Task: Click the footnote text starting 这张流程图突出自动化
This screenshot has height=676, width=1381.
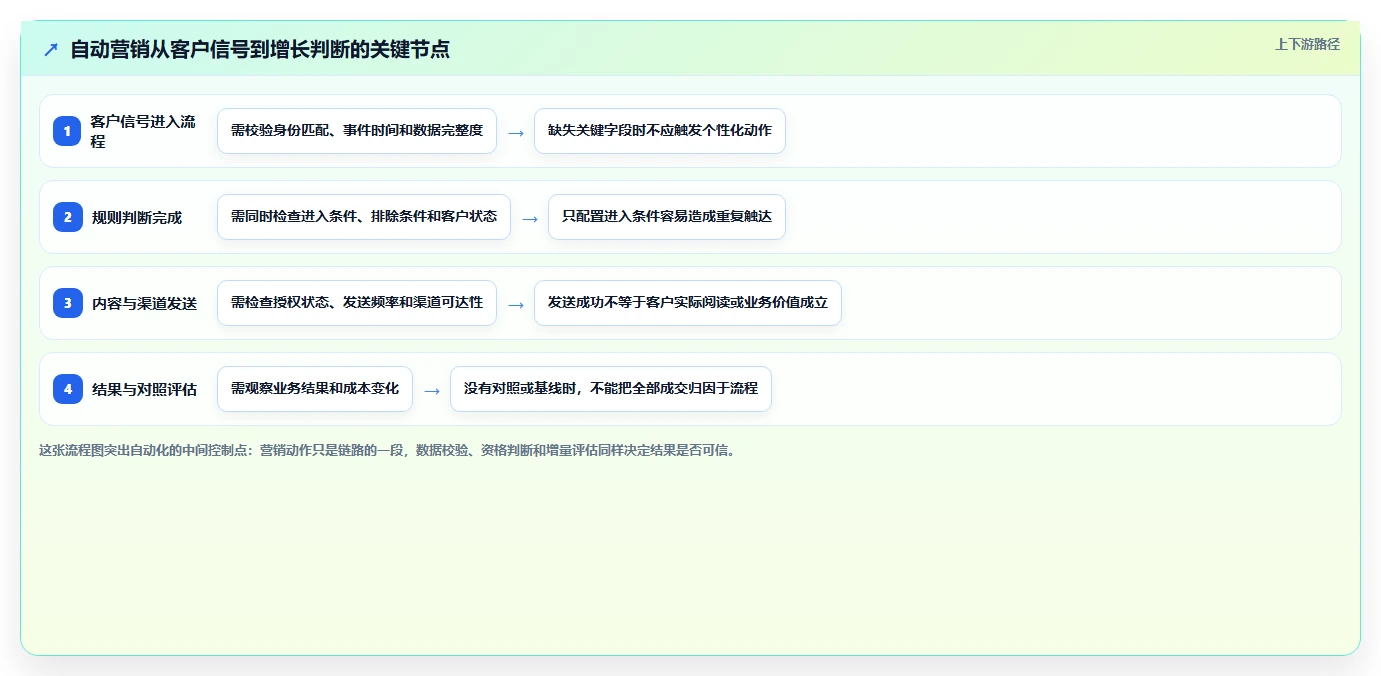Action: [x=390, y=451]
